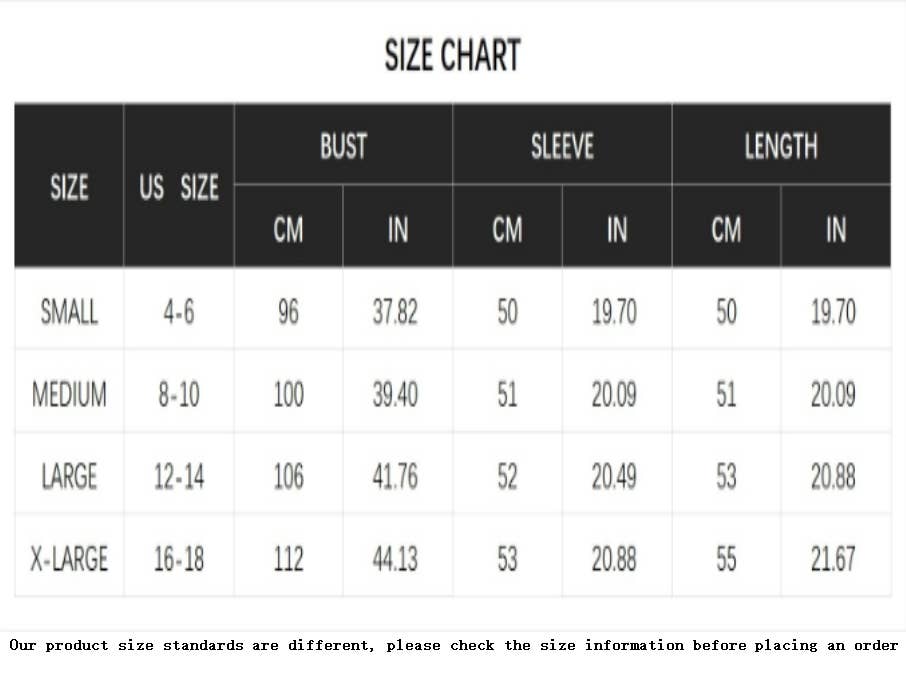
Task: Select the MEDIUM row label
Action: click(69, 394)
